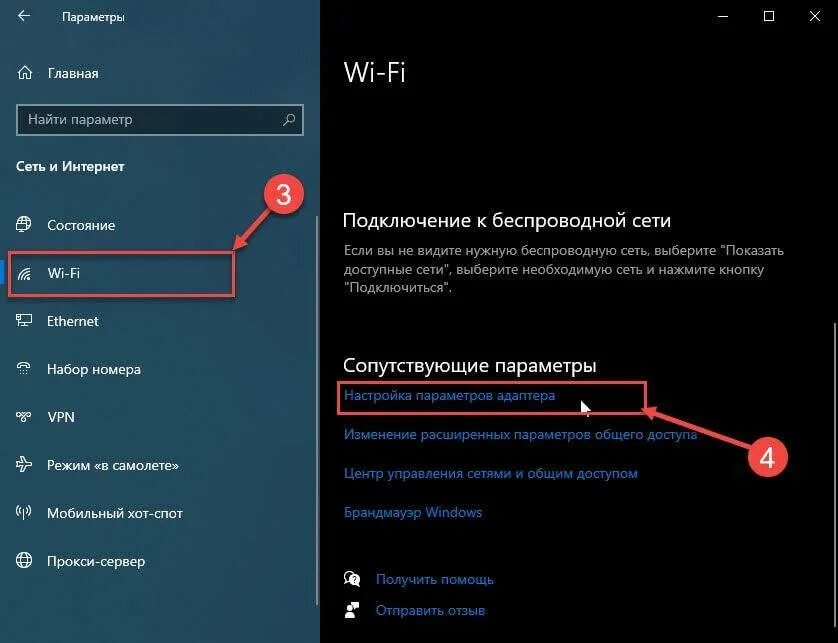Viewport: 838px width, 643px height.
Task: Click the VPN icon
Action: 24,417
